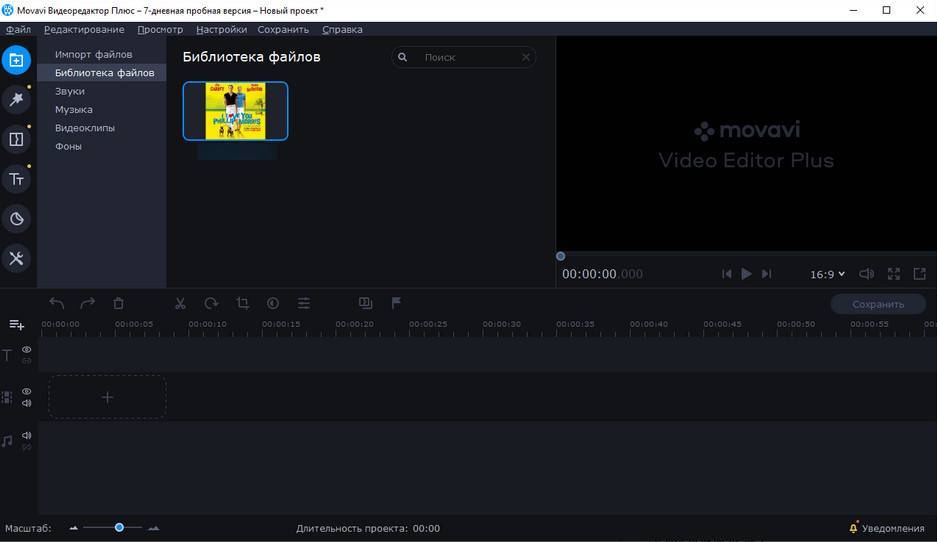Click the Add marker flag icon
Viewport: 937px width, 542px height.
pyautogui.click(x=396, y=303)
